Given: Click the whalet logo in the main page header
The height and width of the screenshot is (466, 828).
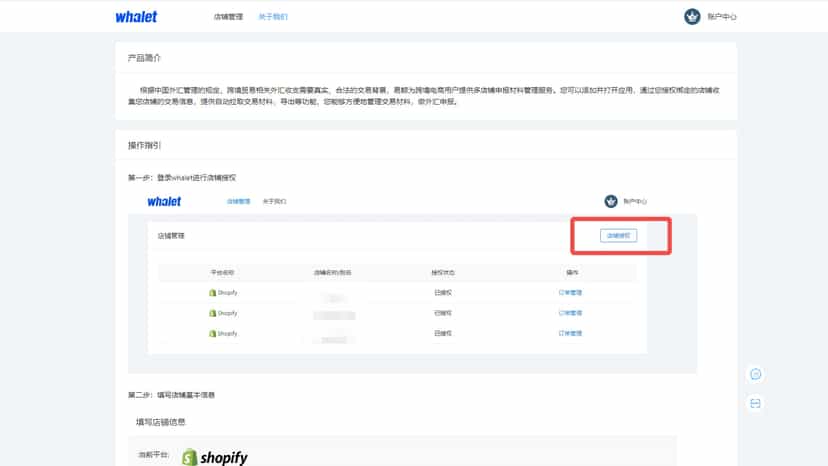Looking at the screenshot, I should [x=136, y=17].
